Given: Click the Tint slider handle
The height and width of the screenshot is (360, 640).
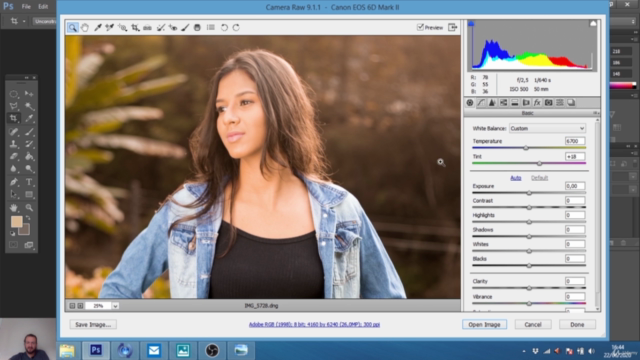Looking at the screenshot, I should pyautogui.click(x=539, y=163).
